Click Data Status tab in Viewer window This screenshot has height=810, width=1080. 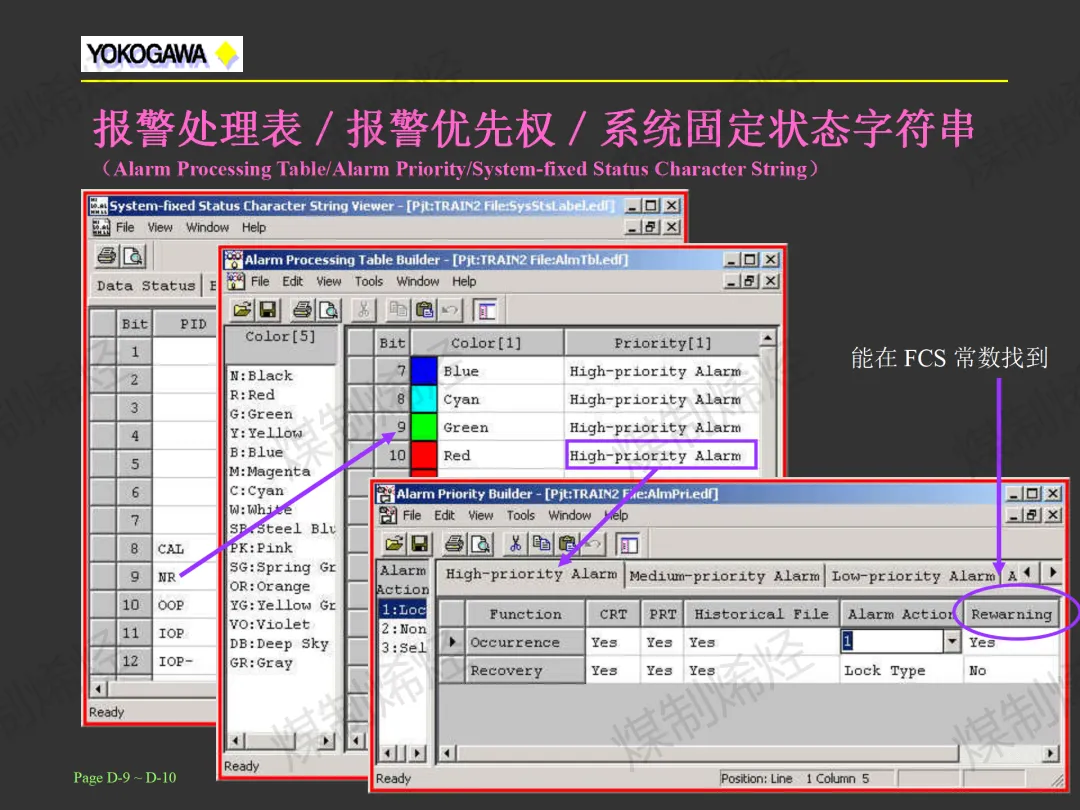pyautogui.click(x=146, y=285)
